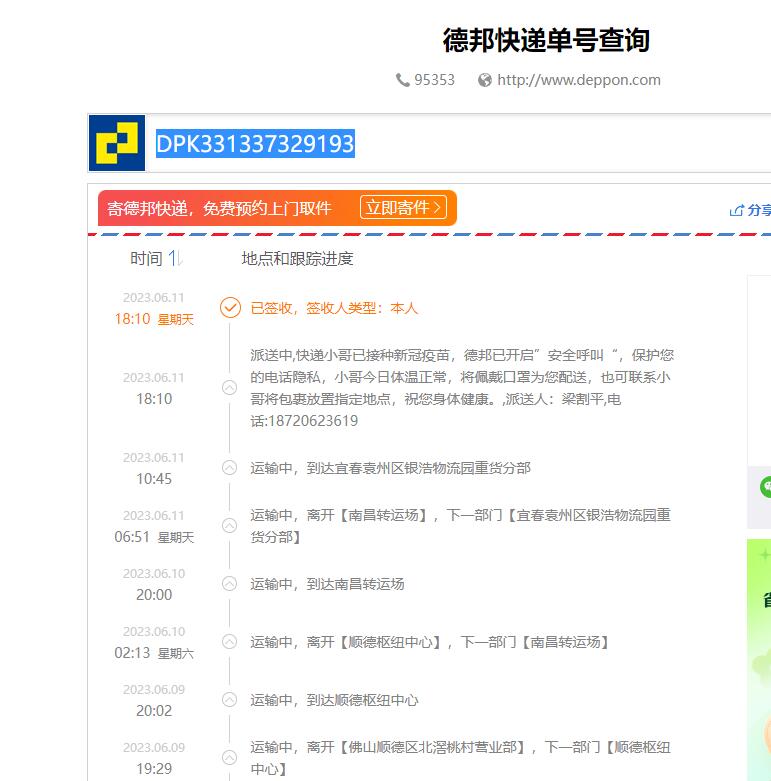Click the circle icon for 19:29 entry
This screenshot has height=781, width=771.
click(229, 758)
